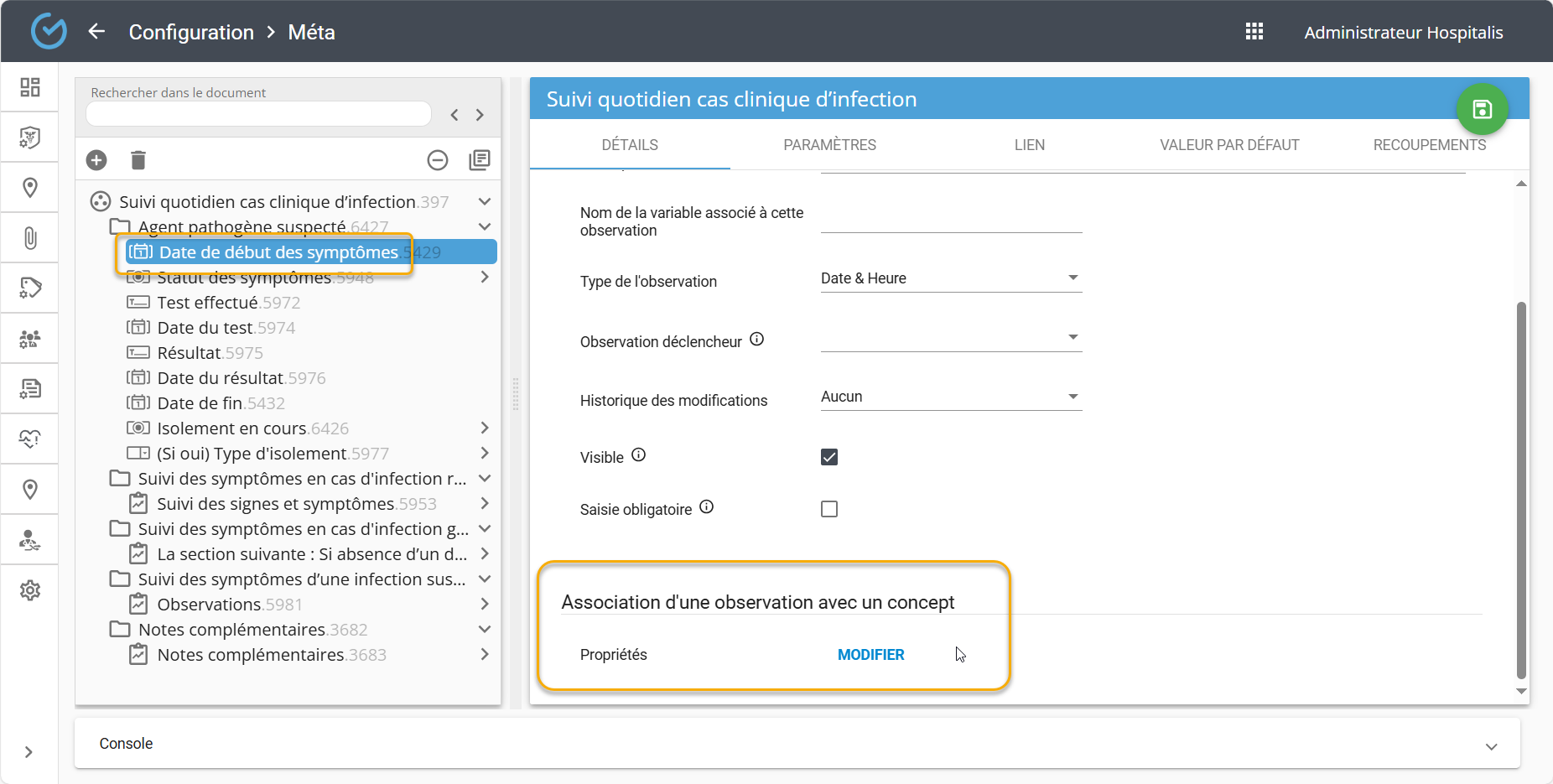Uncheck the Visible checkbox

pyautogui.click(x=829, y=457)
